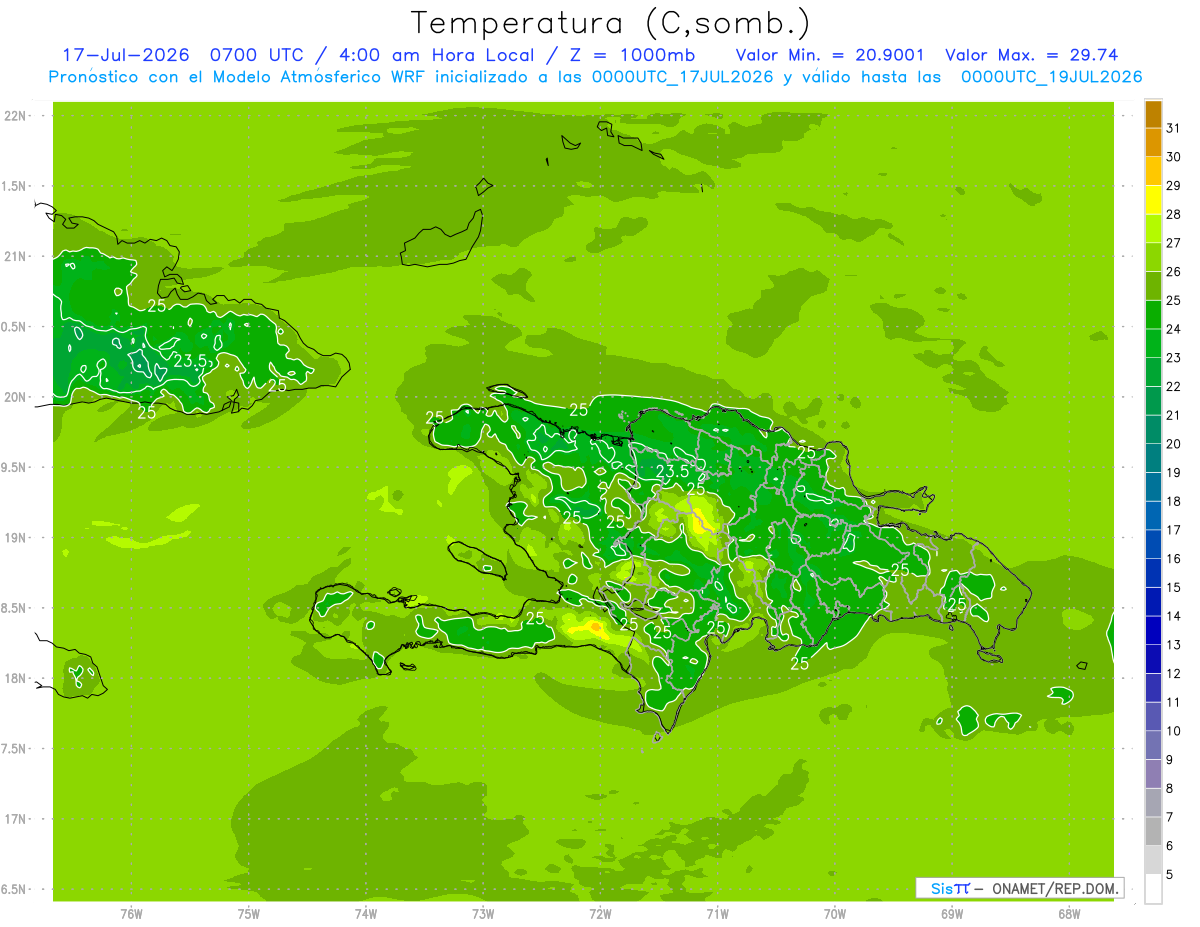Click the "ONAMET/REP.DOM." credit label
1200x927 pixels.
(1056, 888)
